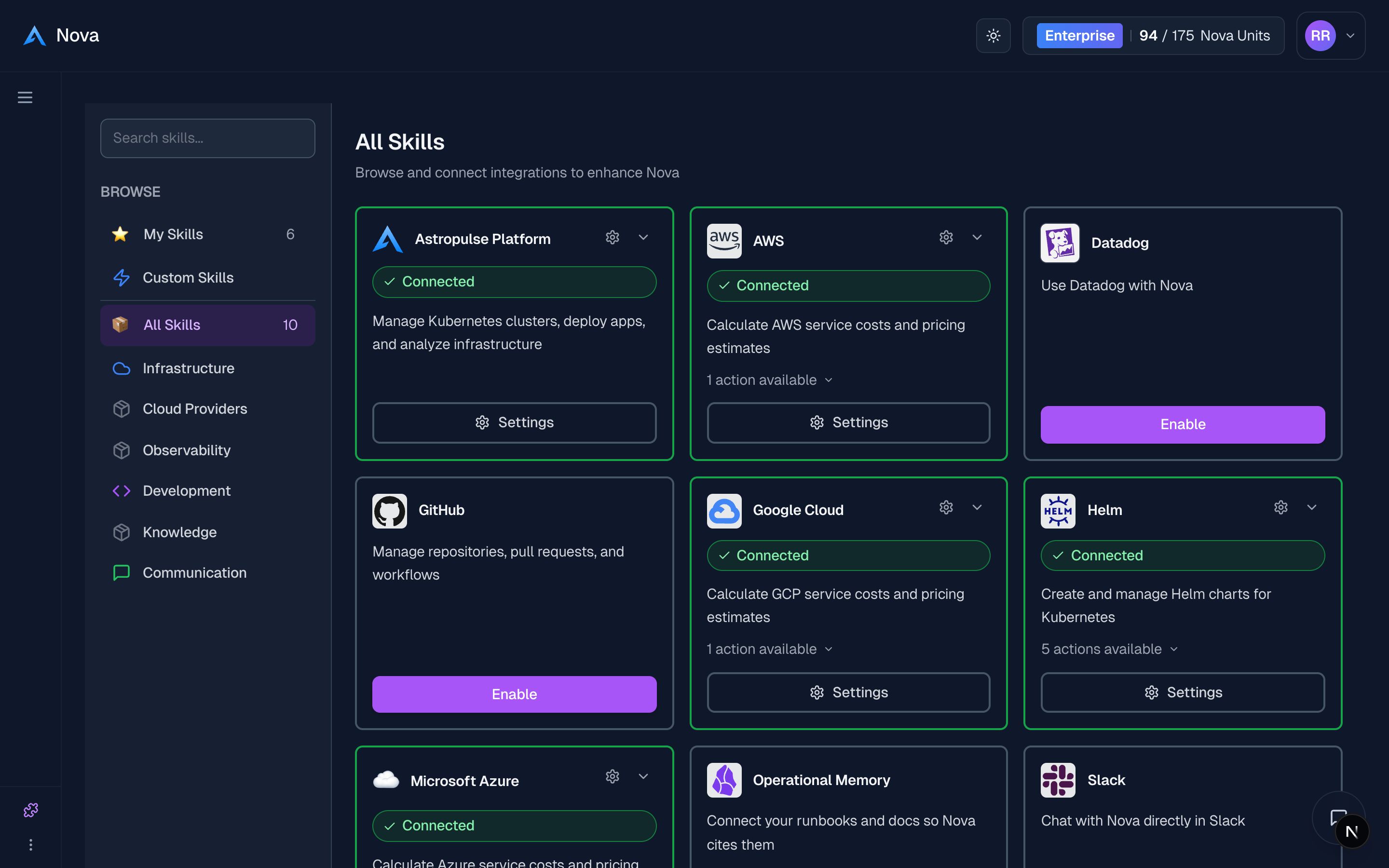Click inside the Search skills field
The image size is (1389, 868).
[208, 138]
